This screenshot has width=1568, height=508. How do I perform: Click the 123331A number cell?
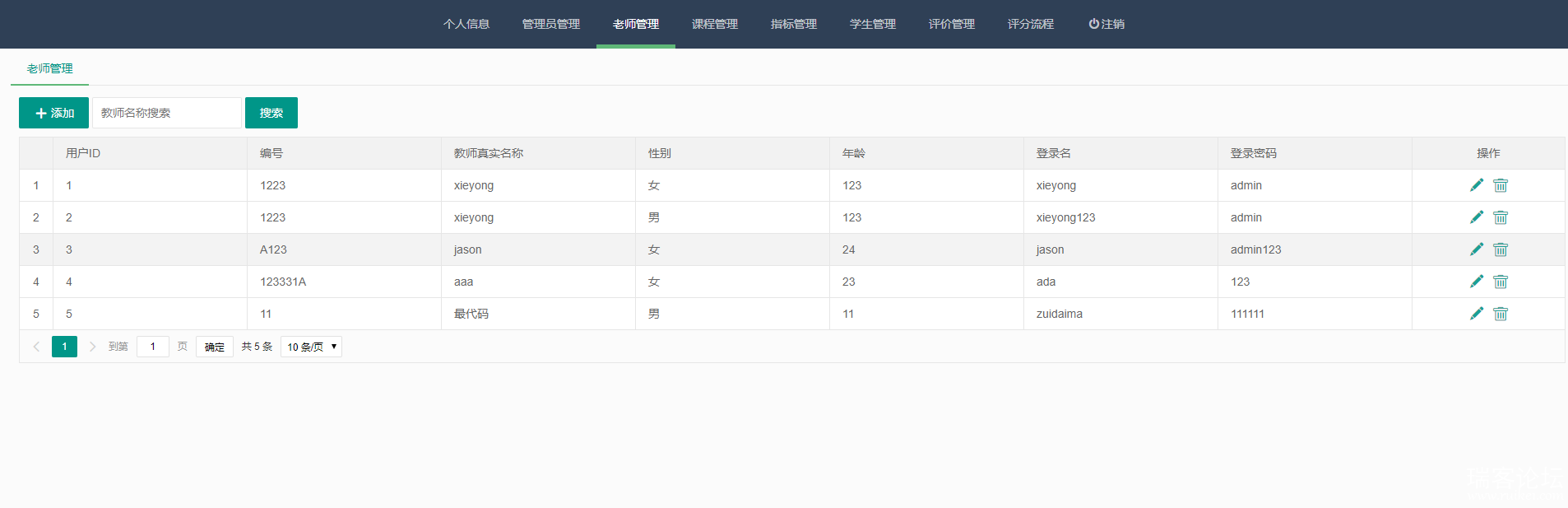(345, 282)
